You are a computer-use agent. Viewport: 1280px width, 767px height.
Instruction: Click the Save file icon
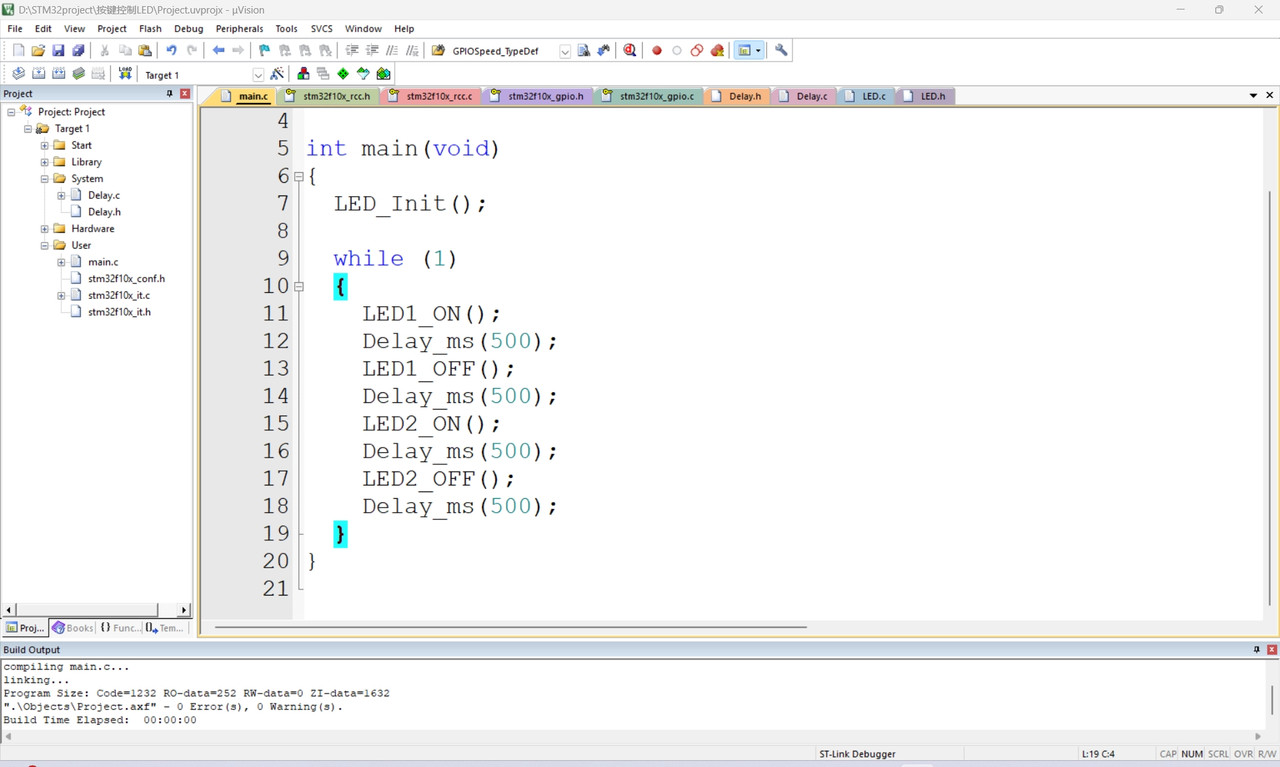point(58,50)
